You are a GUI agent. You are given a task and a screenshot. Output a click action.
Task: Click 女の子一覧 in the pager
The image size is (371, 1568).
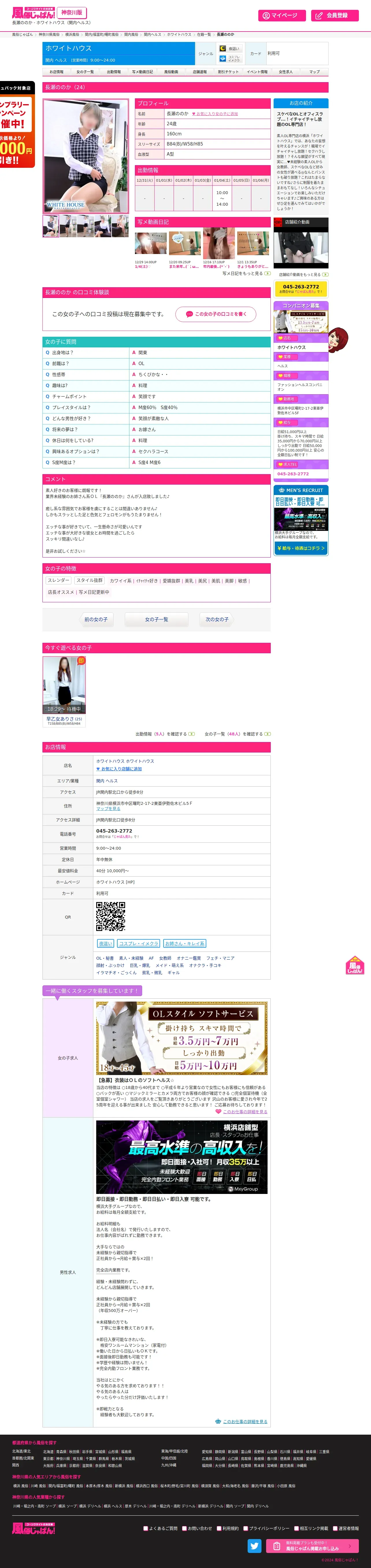(156, 620)
